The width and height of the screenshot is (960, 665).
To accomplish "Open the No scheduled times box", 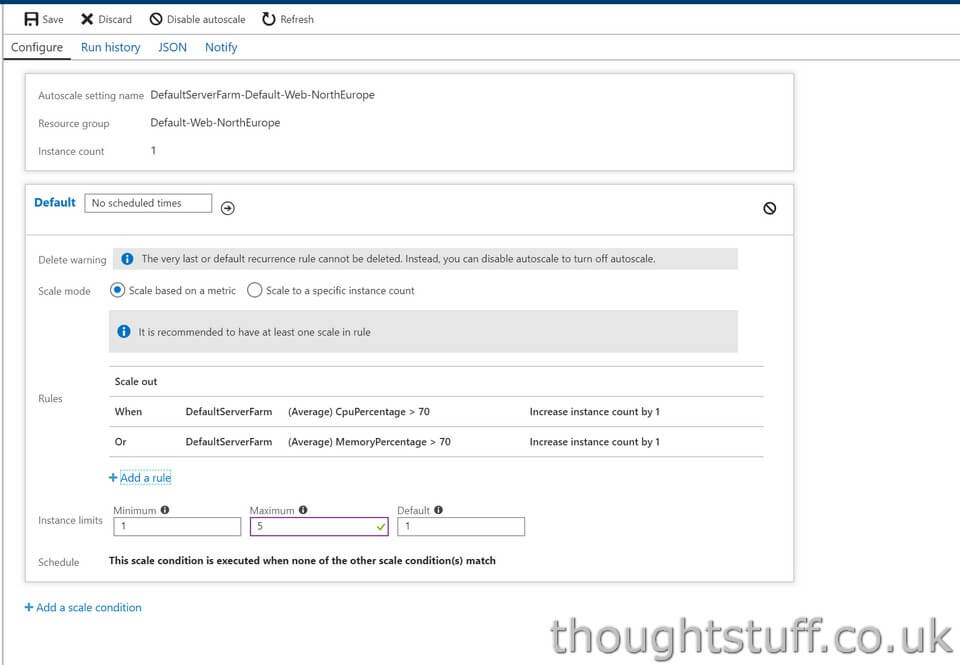I will pos(148,203).
